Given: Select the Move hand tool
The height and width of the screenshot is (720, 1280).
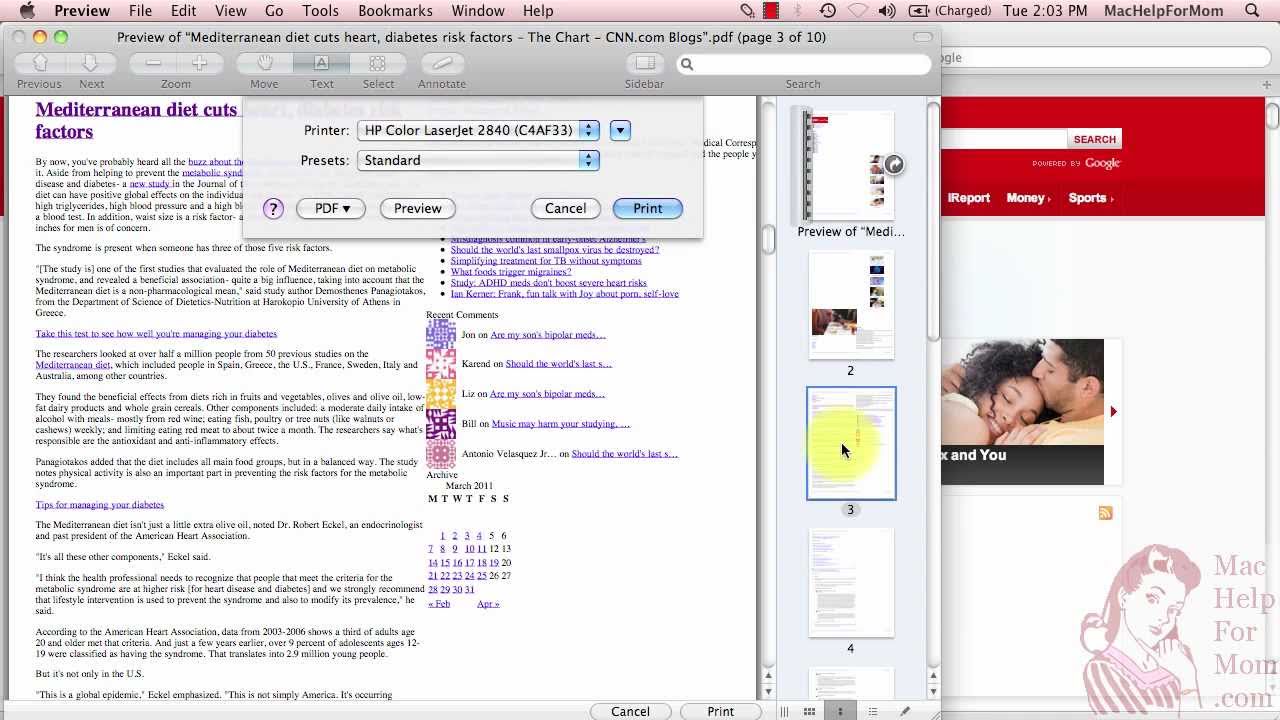Looking at the screenshot, I should 265,63.
